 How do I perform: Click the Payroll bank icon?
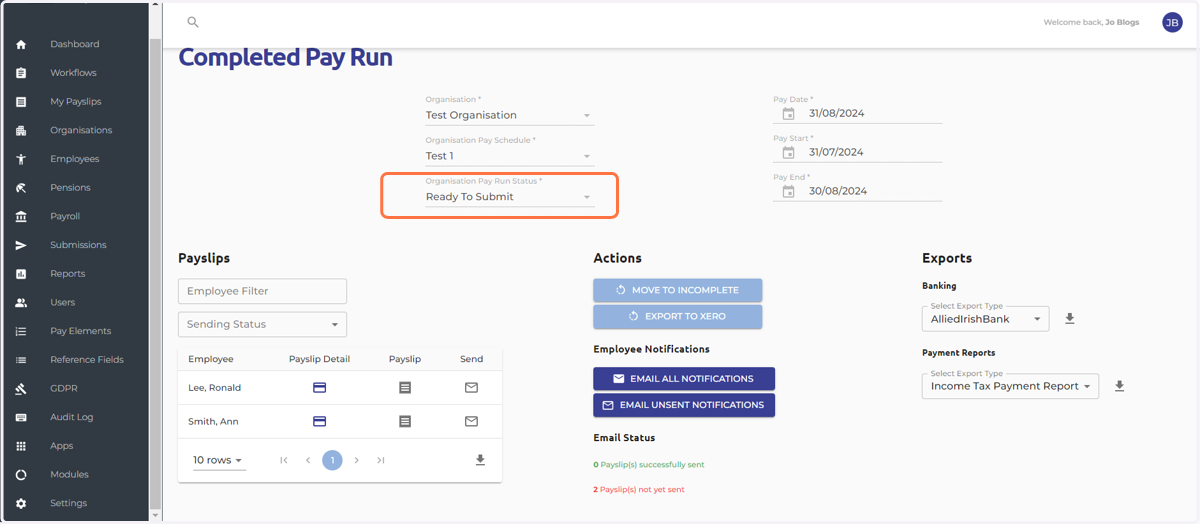pos(21,216)
